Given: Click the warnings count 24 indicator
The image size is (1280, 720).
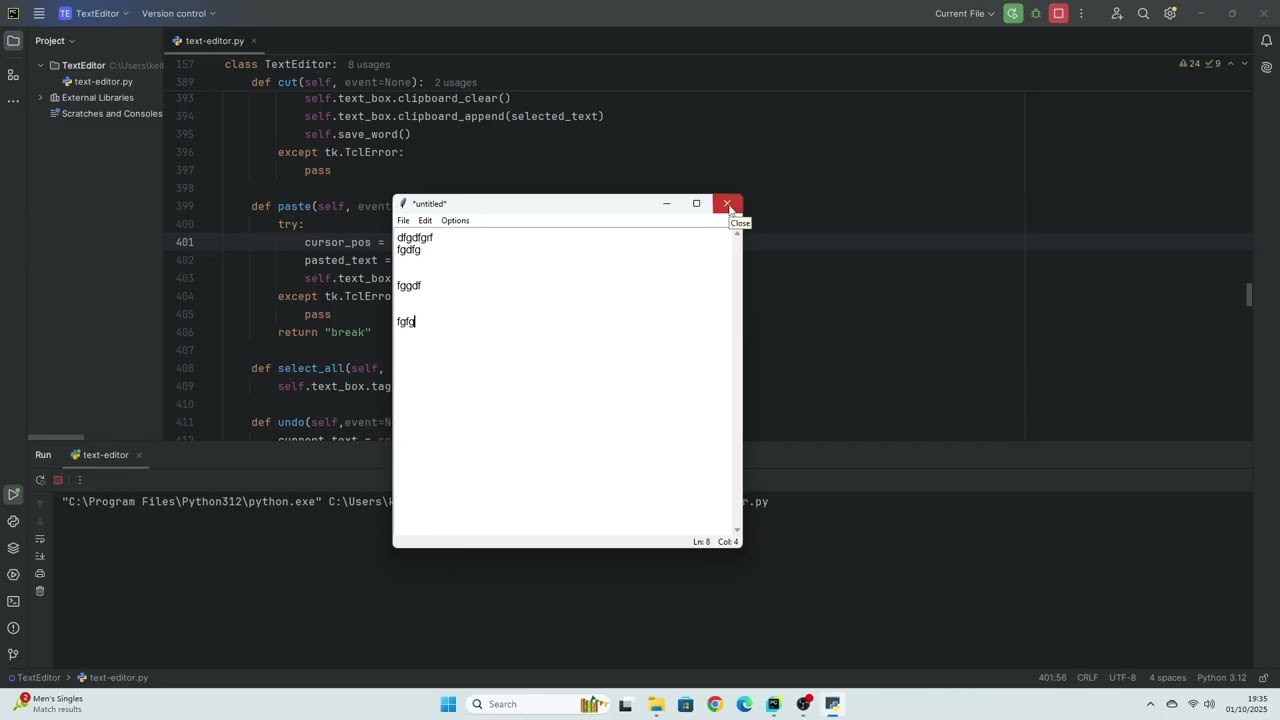Looking at the screenshot, I should [1190, 64].
